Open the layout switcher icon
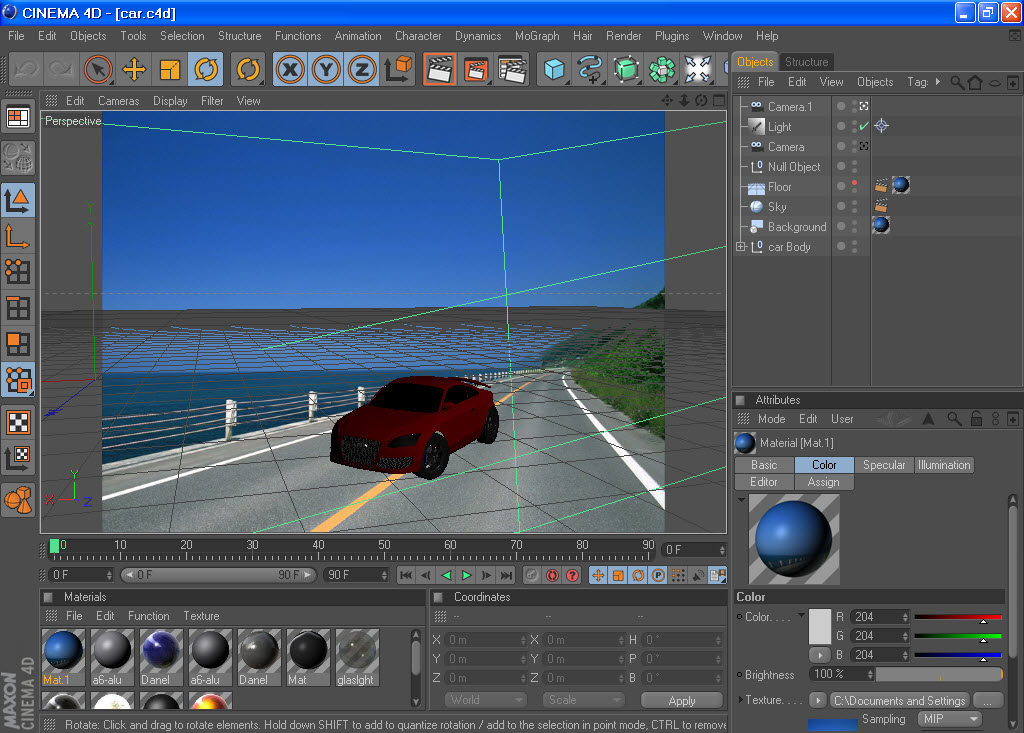 coord(18,118)
